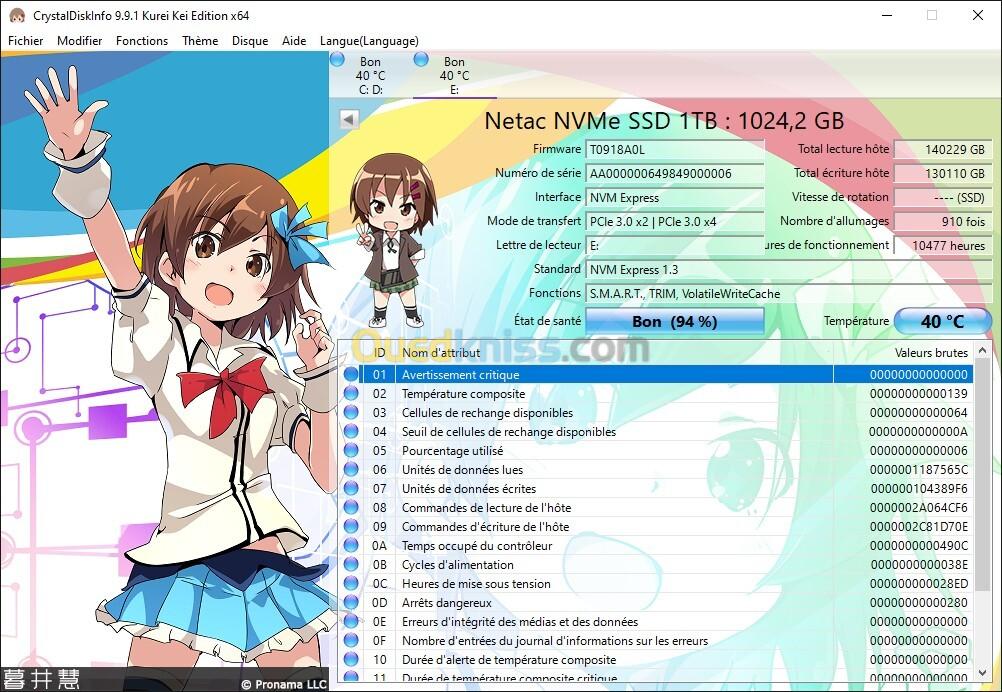Open the Aide menu

[294, 41]
